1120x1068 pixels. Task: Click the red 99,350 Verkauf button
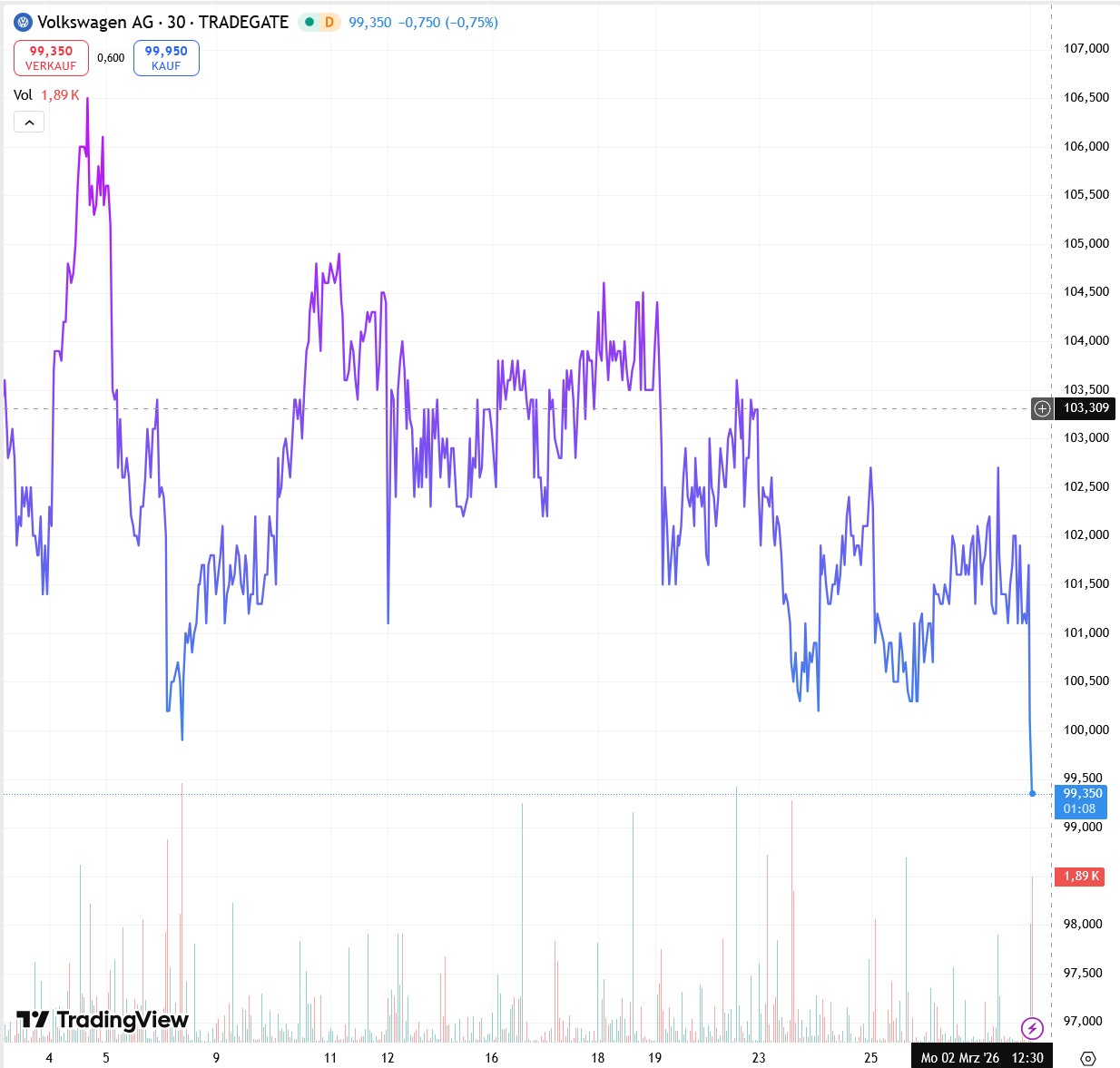(51, 58)
